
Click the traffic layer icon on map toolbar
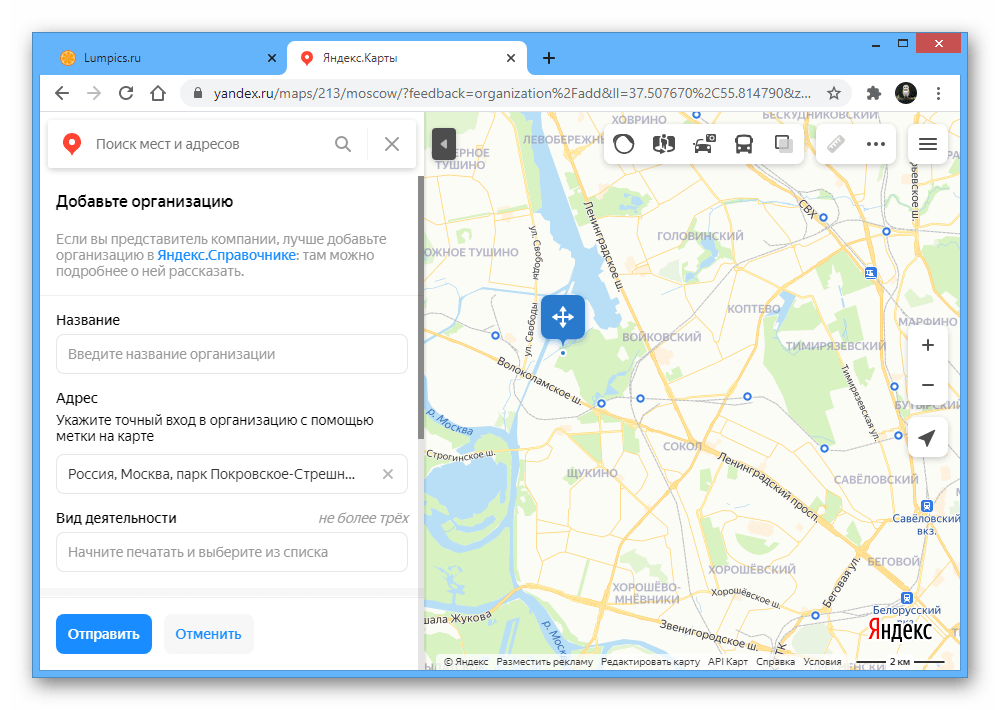[x=623, y=144]
